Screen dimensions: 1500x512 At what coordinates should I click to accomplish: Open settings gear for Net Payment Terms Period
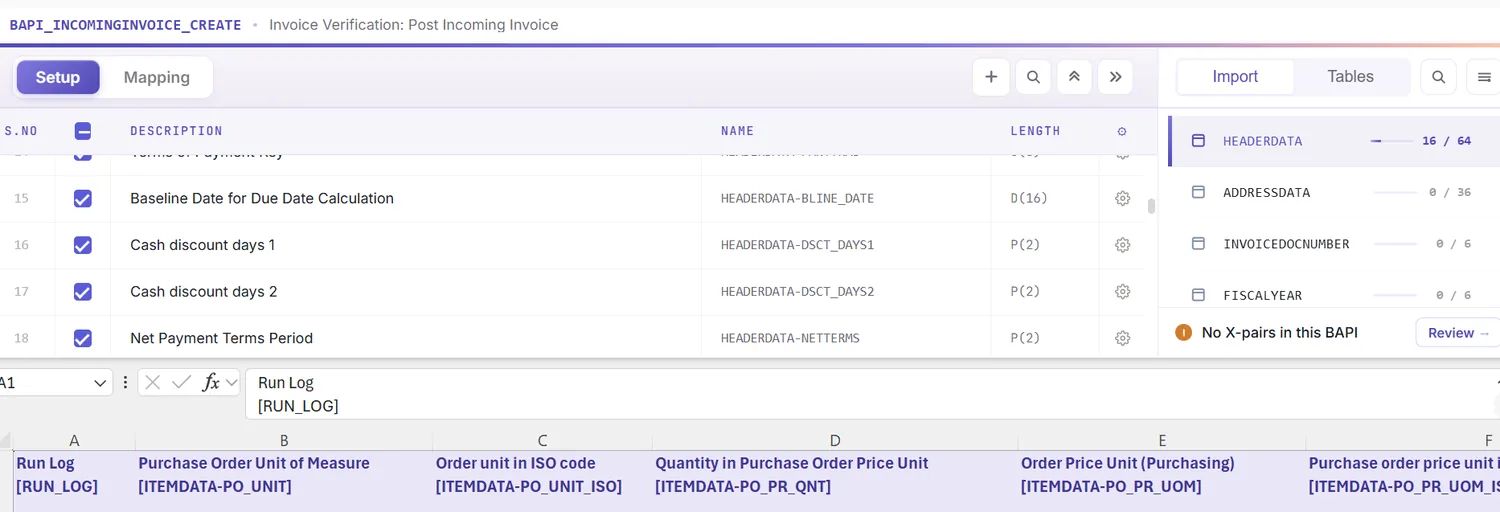(1122, 338)
